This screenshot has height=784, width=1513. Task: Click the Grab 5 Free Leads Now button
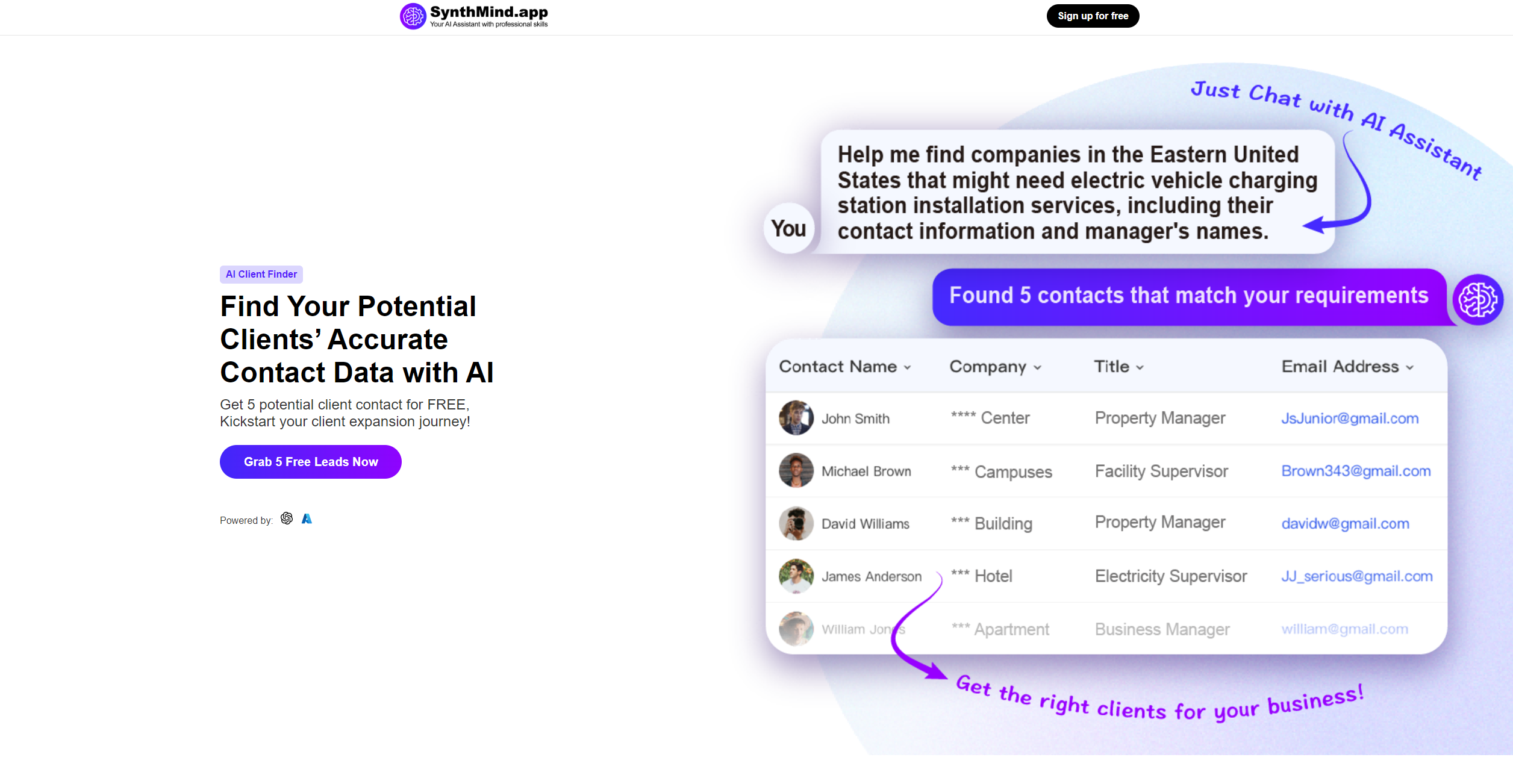310,462
